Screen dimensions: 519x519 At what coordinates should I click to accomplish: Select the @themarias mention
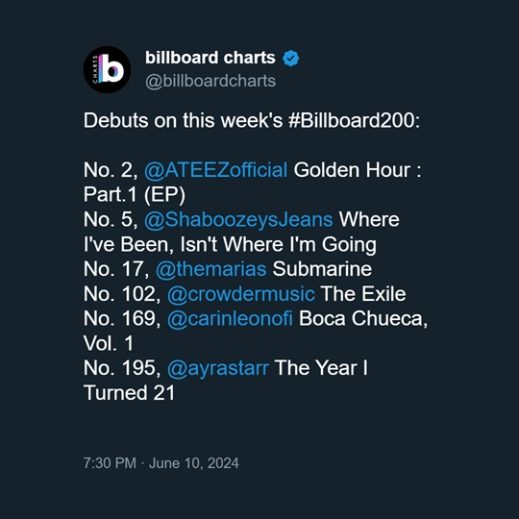click(211, 269)
